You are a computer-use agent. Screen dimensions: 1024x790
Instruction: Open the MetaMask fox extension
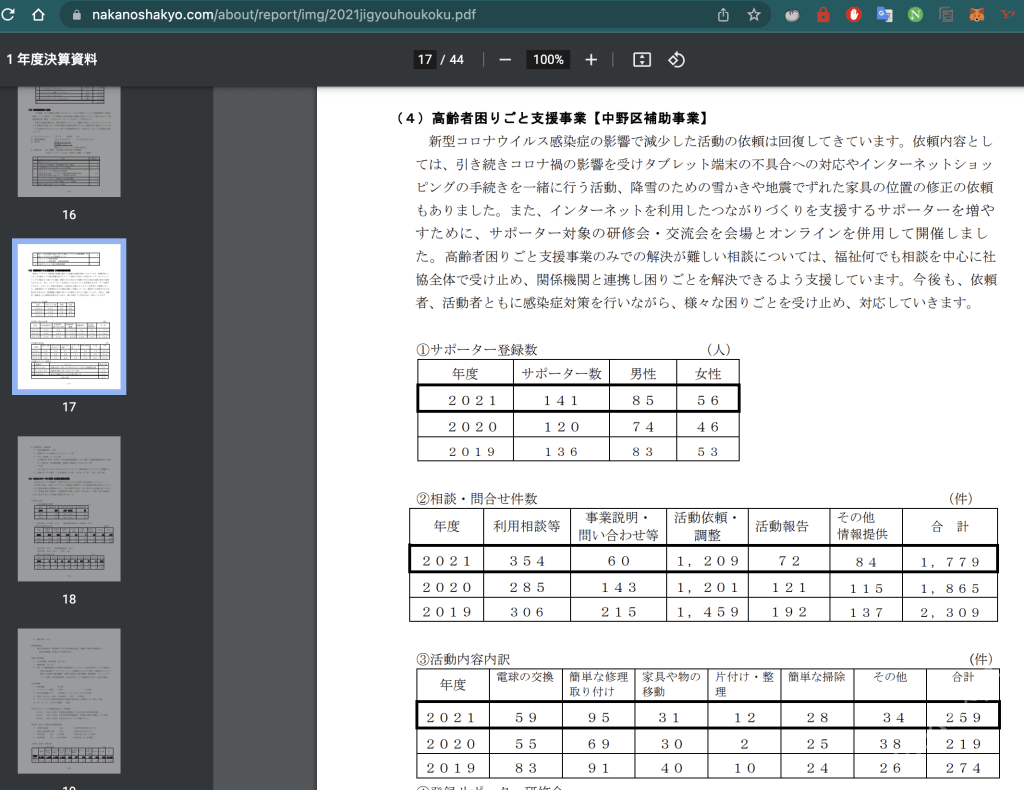pos(976,15)
